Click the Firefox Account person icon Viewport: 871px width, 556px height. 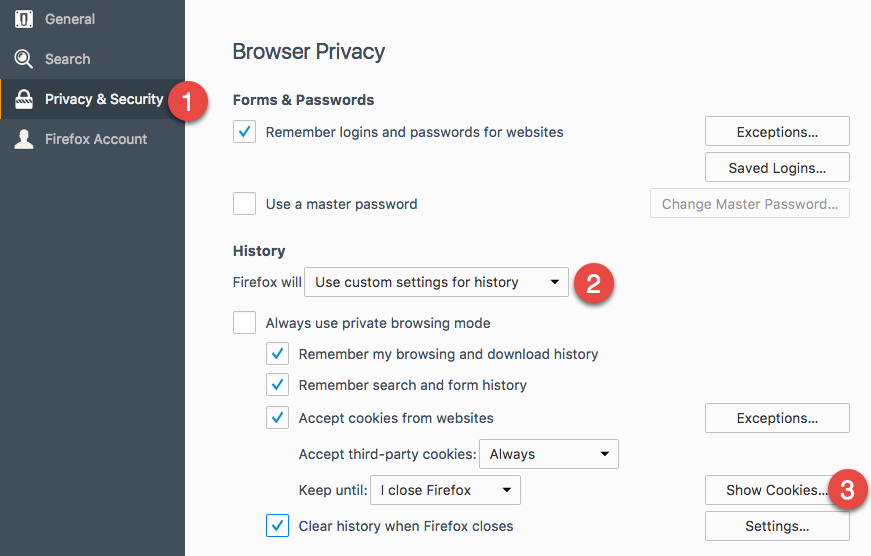coord(23,139)
